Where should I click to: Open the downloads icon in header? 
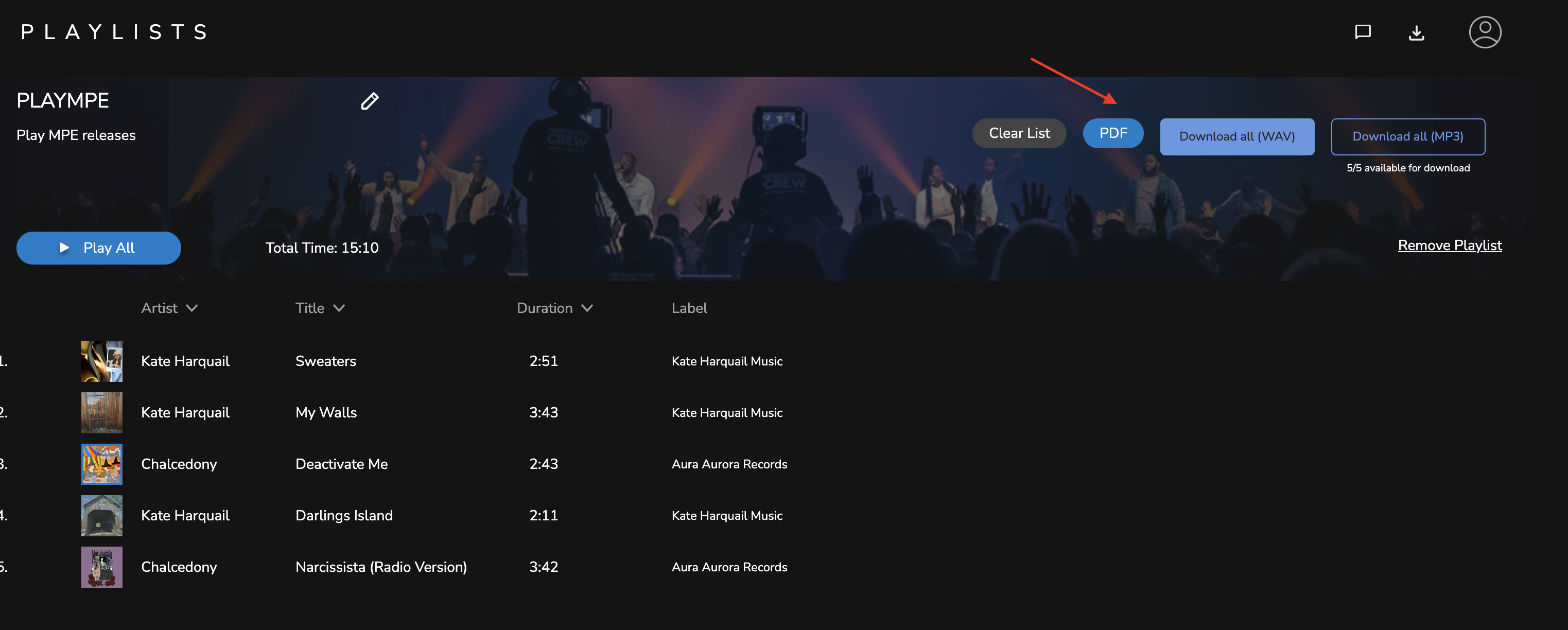pyautogui.click(x=1417, y=32)
